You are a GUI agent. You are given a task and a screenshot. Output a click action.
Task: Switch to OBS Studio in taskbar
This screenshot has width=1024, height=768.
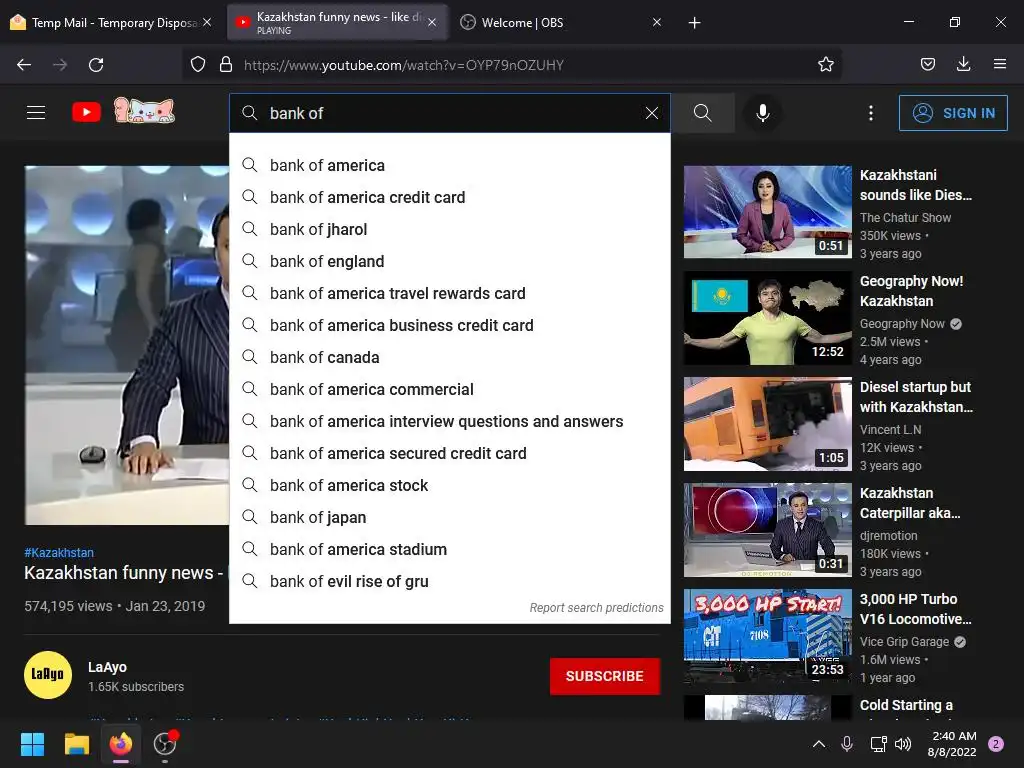tap(165, 744)
